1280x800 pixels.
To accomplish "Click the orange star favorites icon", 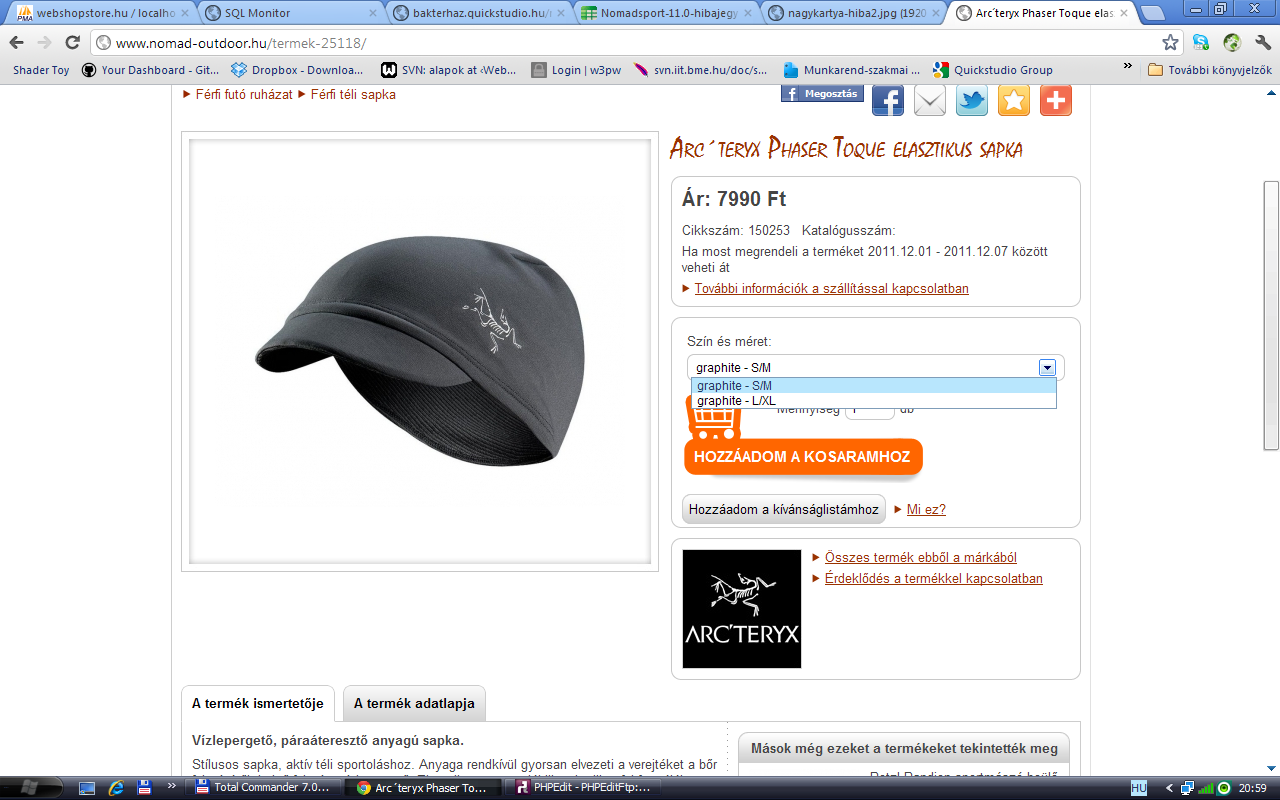I will pyautogui.click(x=1013, y=101).
